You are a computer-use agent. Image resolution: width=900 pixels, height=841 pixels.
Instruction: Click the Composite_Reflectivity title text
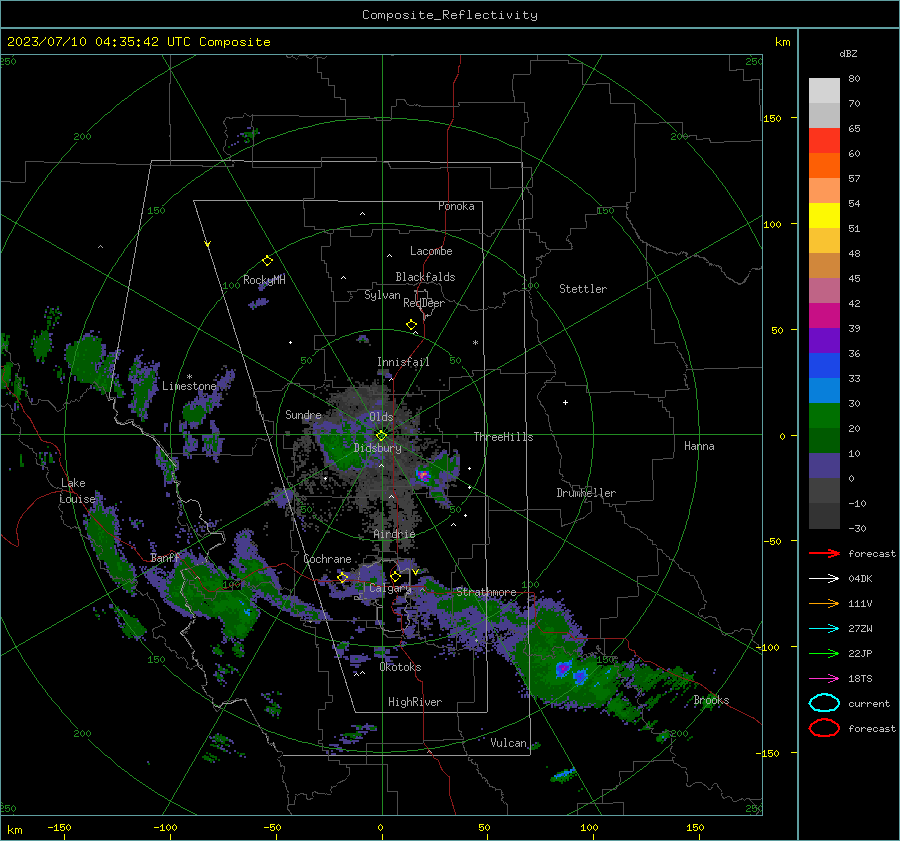point(450,15)
